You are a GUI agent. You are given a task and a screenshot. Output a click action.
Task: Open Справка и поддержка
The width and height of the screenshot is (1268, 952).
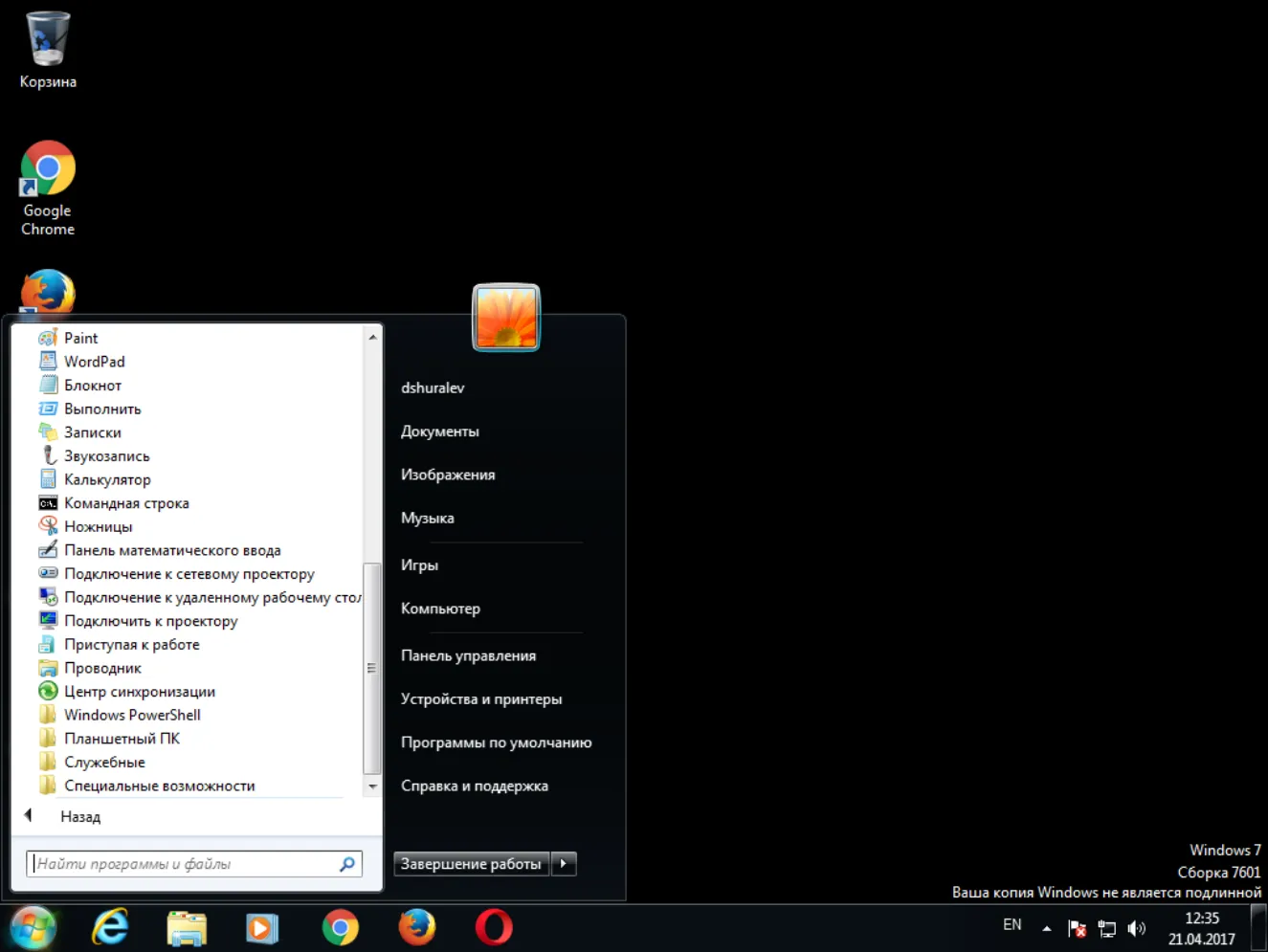click(x=475, y=786)
